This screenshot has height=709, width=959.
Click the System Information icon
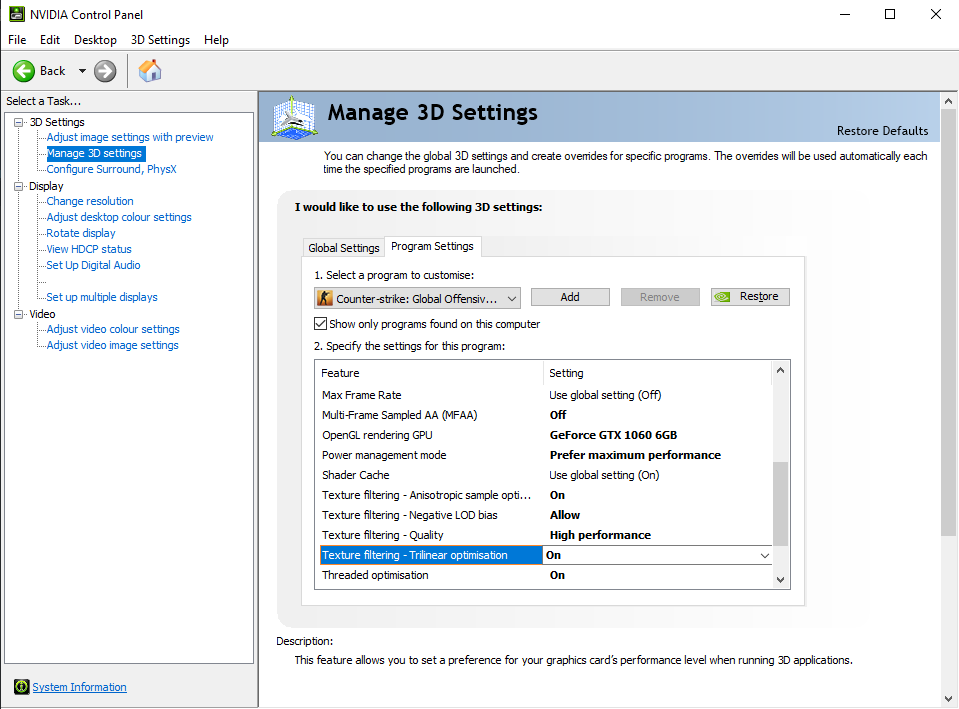point(21,687)
